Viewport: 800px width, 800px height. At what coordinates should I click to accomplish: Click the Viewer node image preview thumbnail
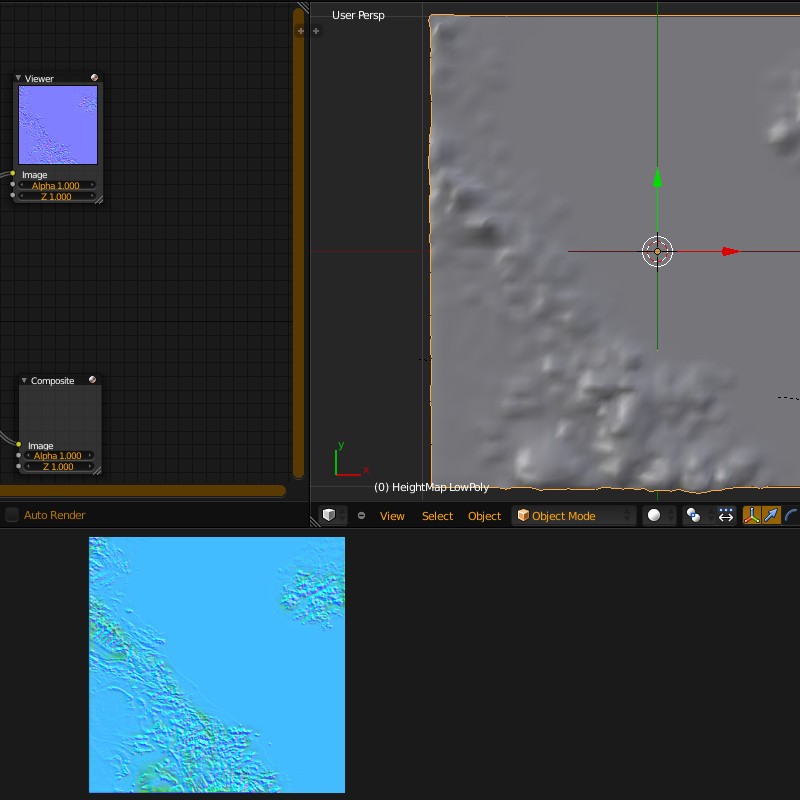click(x=57, y=124)
